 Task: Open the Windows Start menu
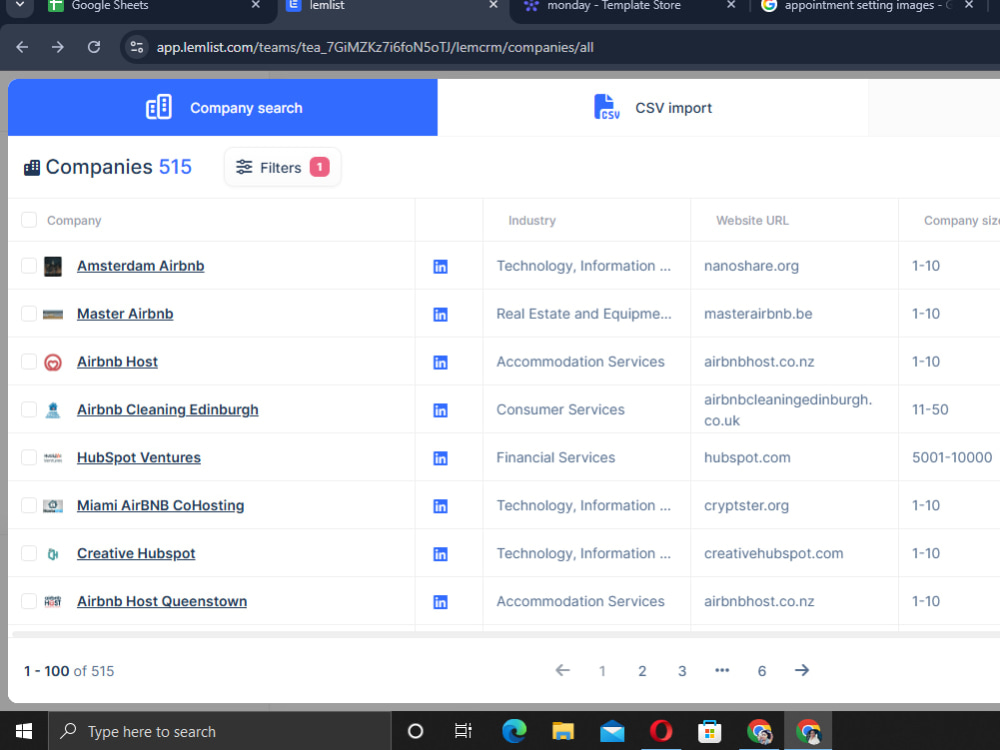[x=24, y=731]
